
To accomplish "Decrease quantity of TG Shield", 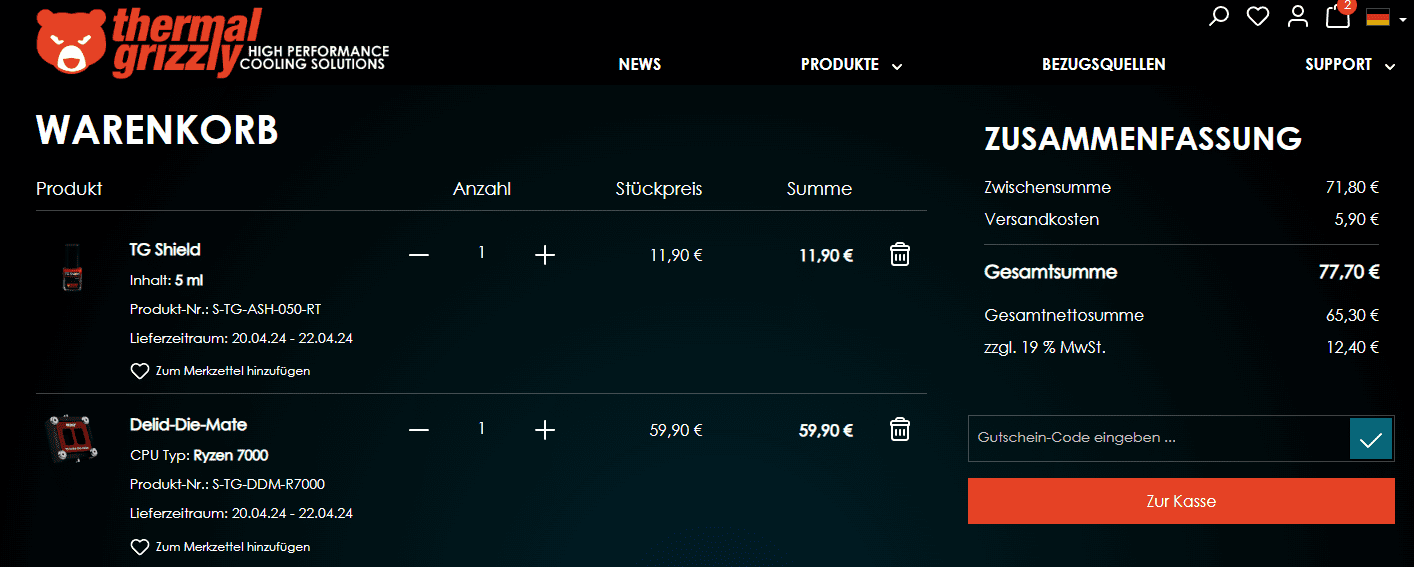I will tap(419, 255).
